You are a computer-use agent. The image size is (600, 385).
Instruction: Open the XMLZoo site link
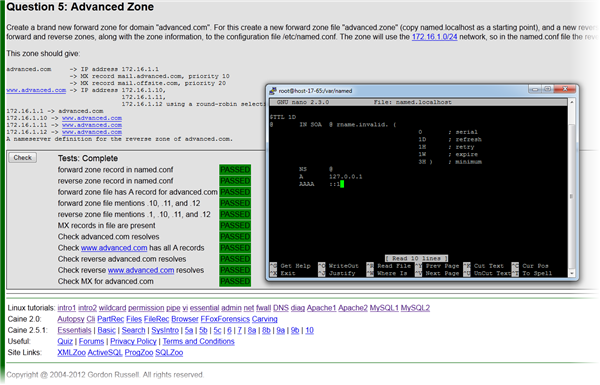72,352
